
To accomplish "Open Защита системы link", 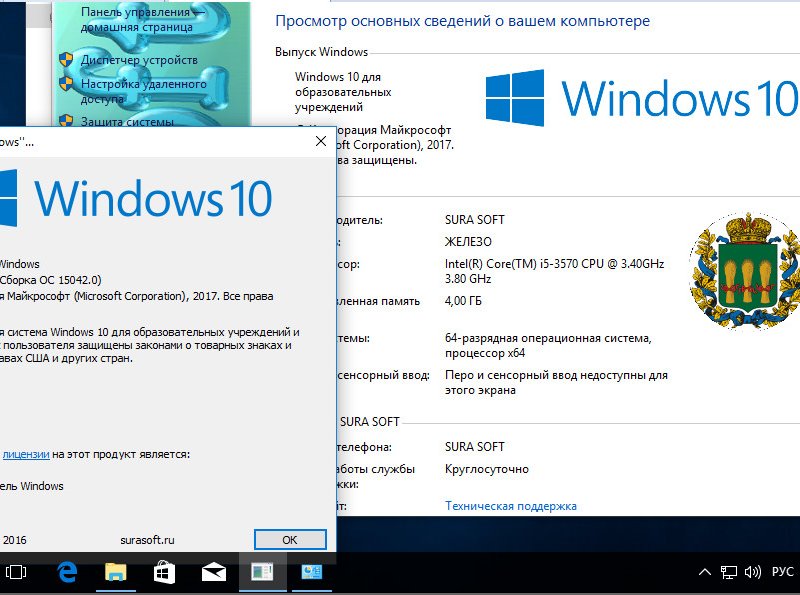I will click(127, 121).
